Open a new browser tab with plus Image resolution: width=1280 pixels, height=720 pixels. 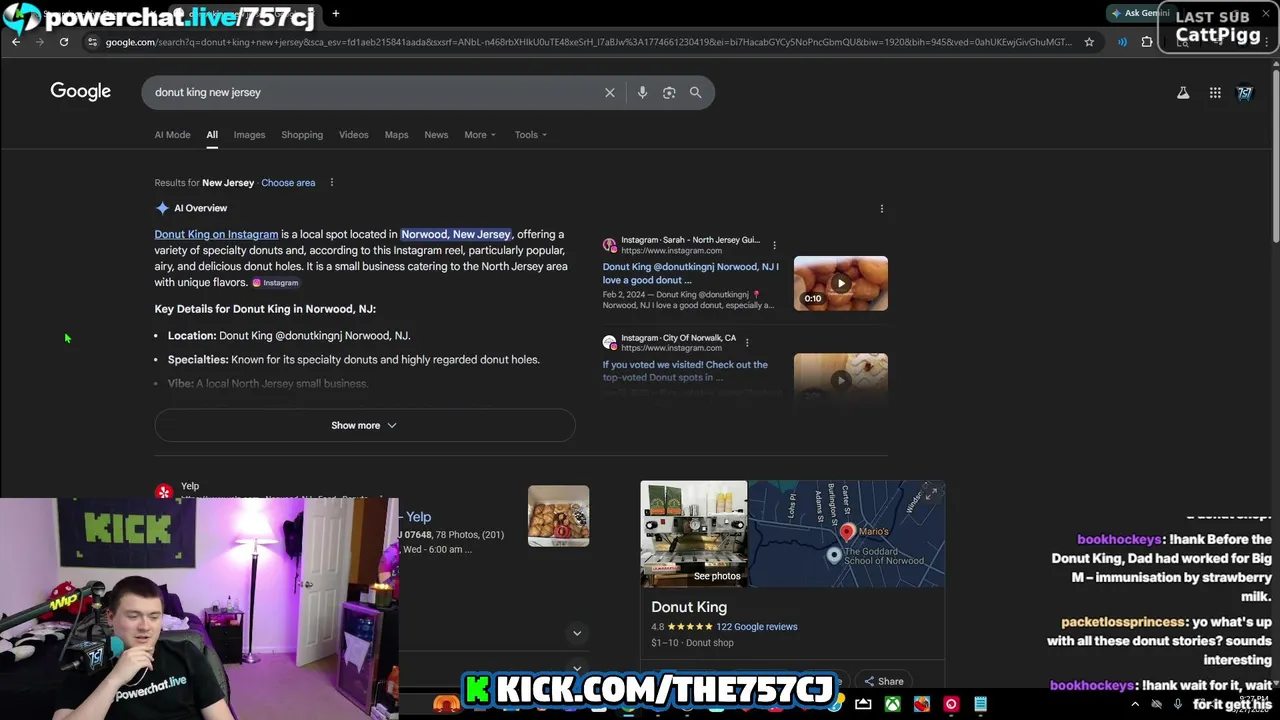336,13
